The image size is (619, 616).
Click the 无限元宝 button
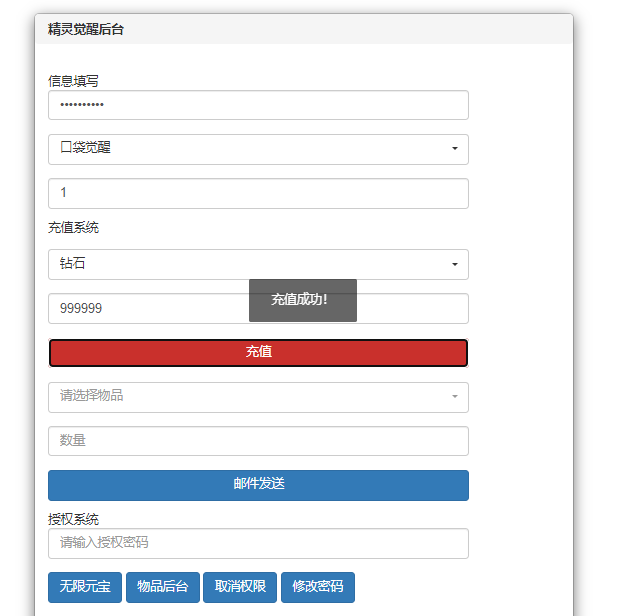pyautogui.click(x=85, y=587)
